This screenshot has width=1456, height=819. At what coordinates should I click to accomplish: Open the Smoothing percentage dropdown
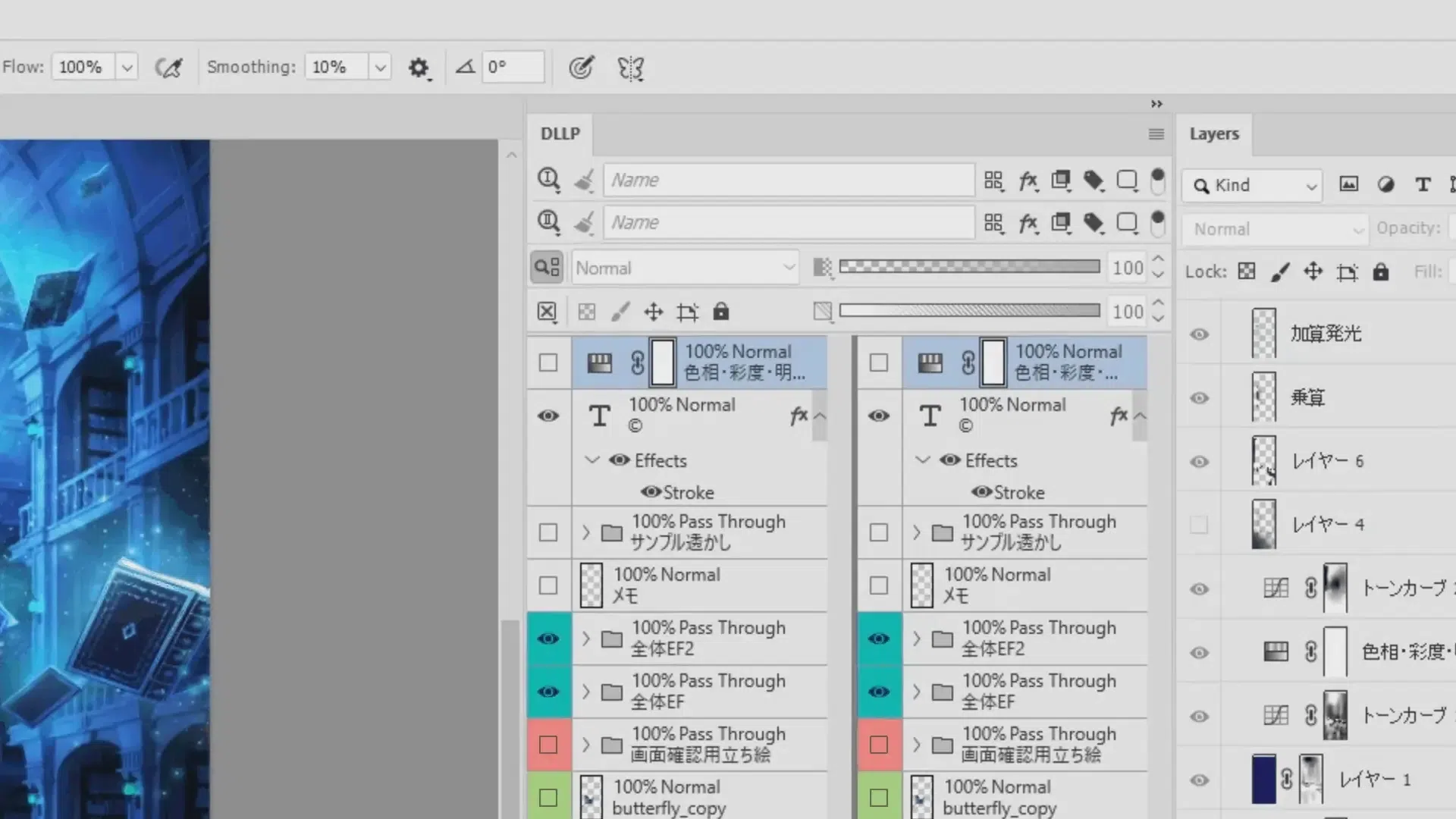tap(380, 67)
